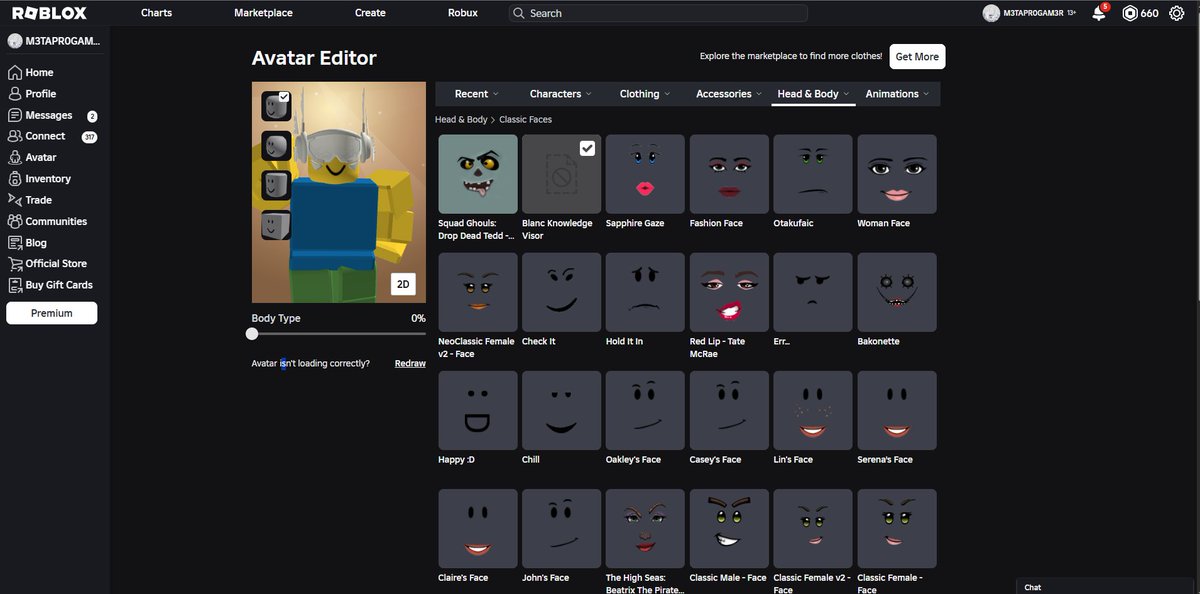Click the Head & Body breadcrumb link
This screenshot has width=1200, height=594.
click(x=461, y=120)
